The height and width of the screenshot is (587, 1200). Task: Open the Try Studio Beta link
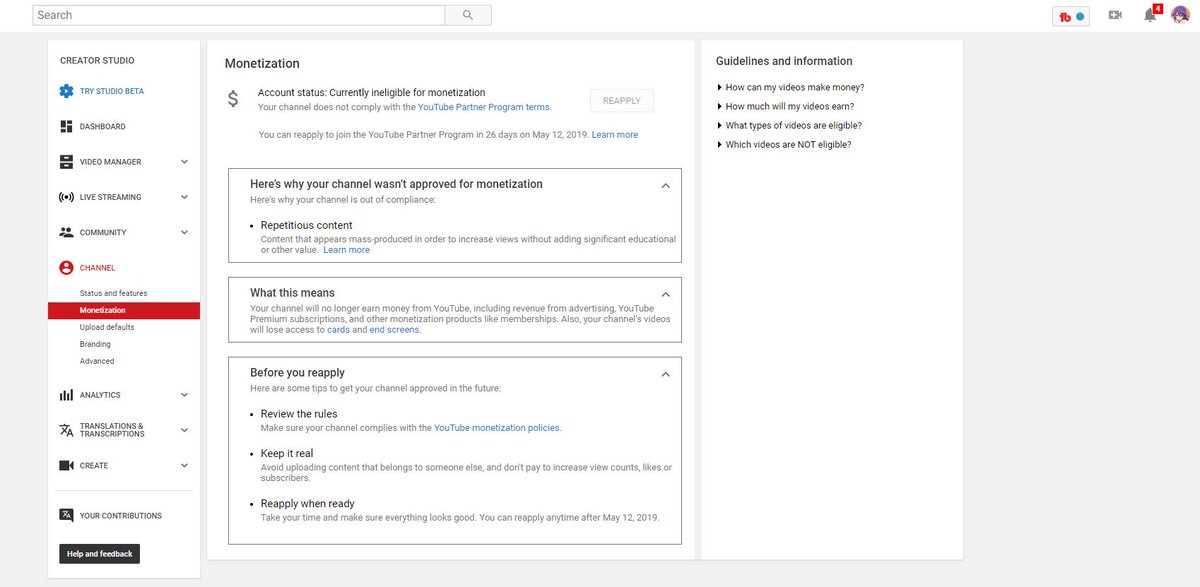click(112, 91)
